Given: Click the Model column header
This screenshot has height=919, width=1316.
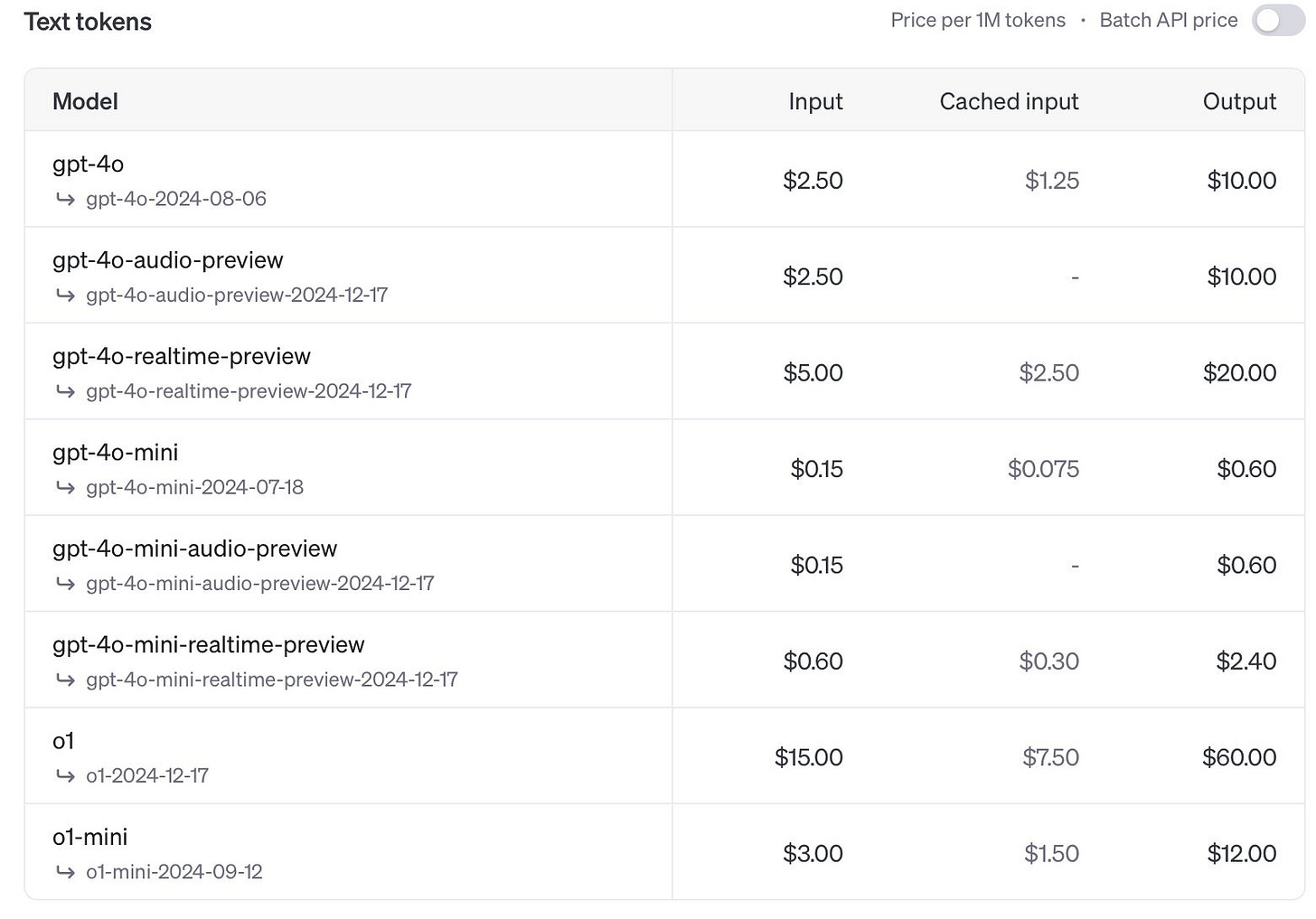Looking at the screenshot, I should (x=85, y=101).
